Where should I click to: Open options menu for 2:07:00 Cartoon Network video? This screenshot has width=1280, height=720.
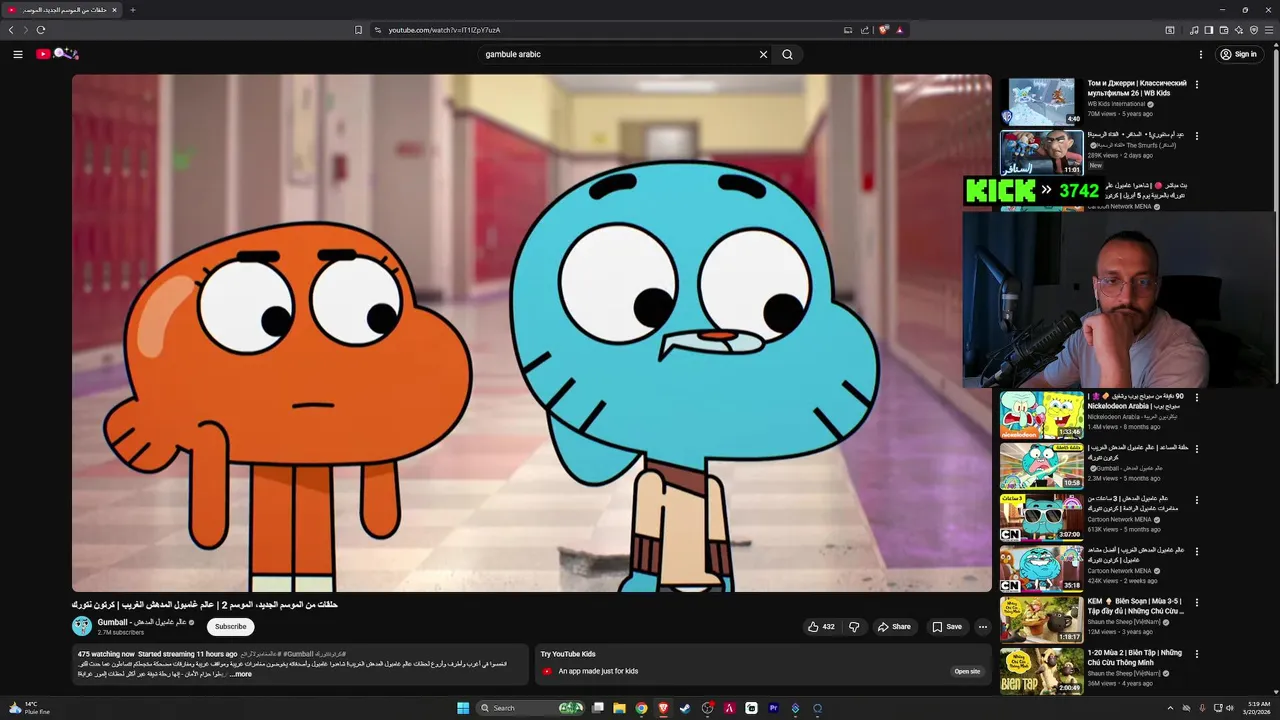click(1196, 500)
